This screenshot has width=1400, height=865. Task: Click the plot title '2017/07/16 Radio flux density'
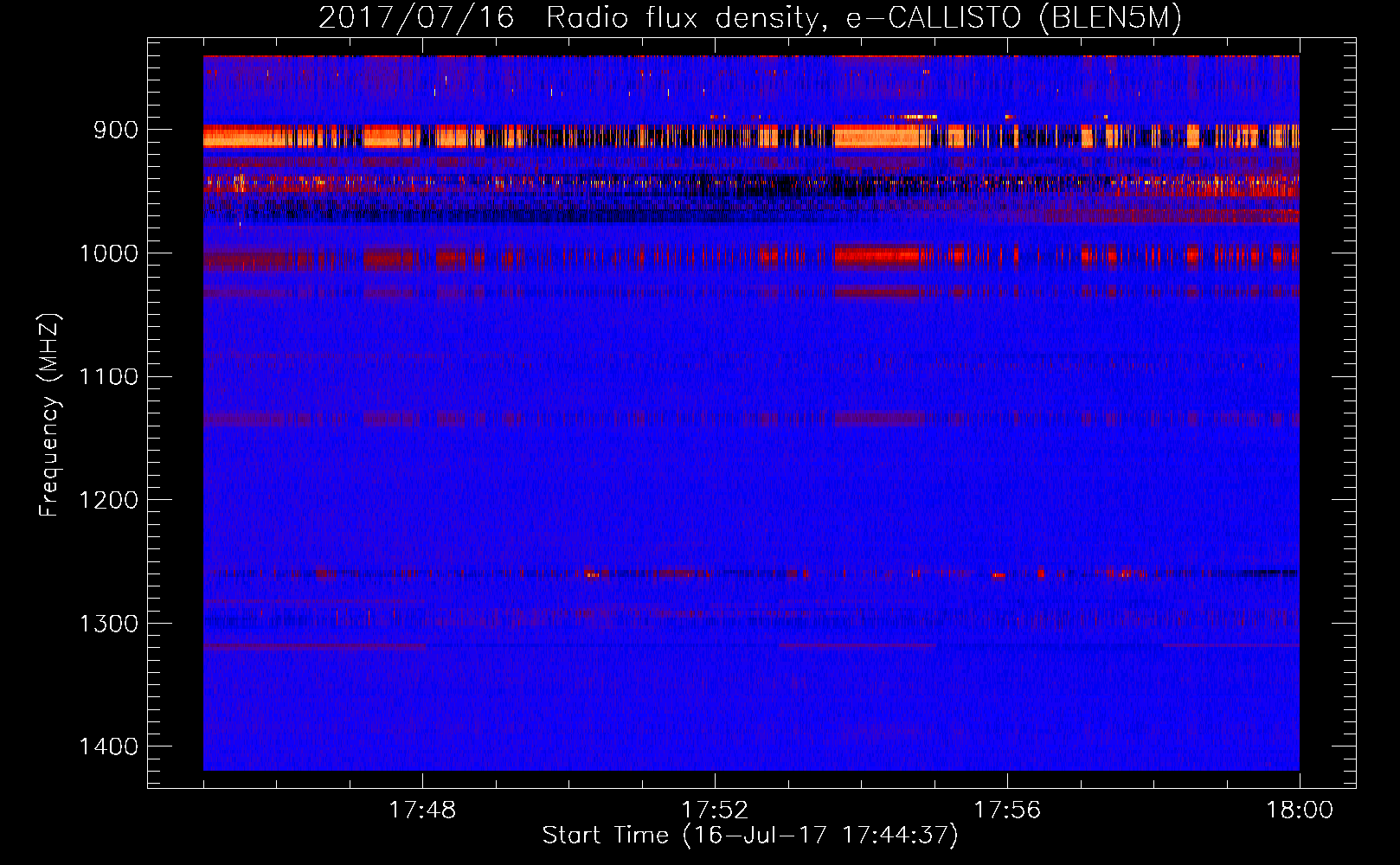pyautogui.click(x=749, y=18)
